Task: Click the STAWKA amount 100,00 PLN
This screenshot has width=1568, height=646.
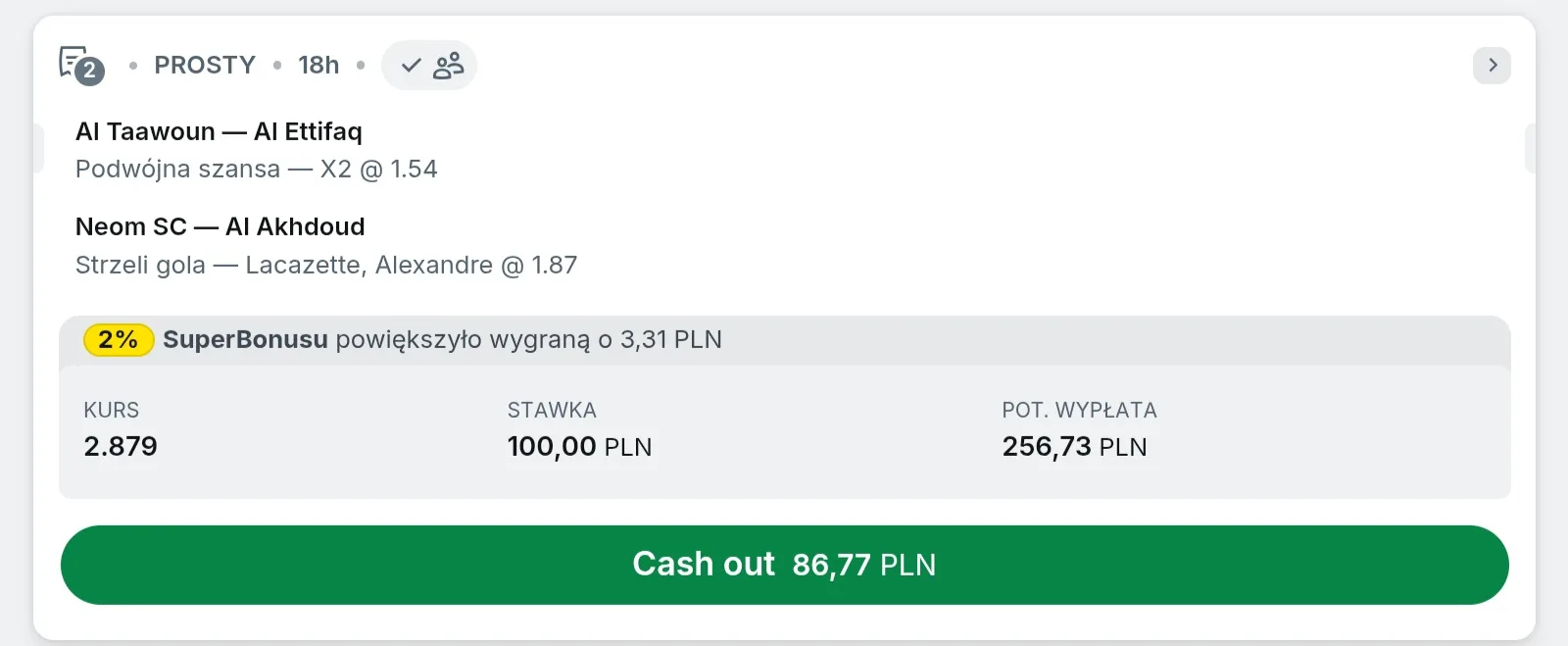Action: 579,446
